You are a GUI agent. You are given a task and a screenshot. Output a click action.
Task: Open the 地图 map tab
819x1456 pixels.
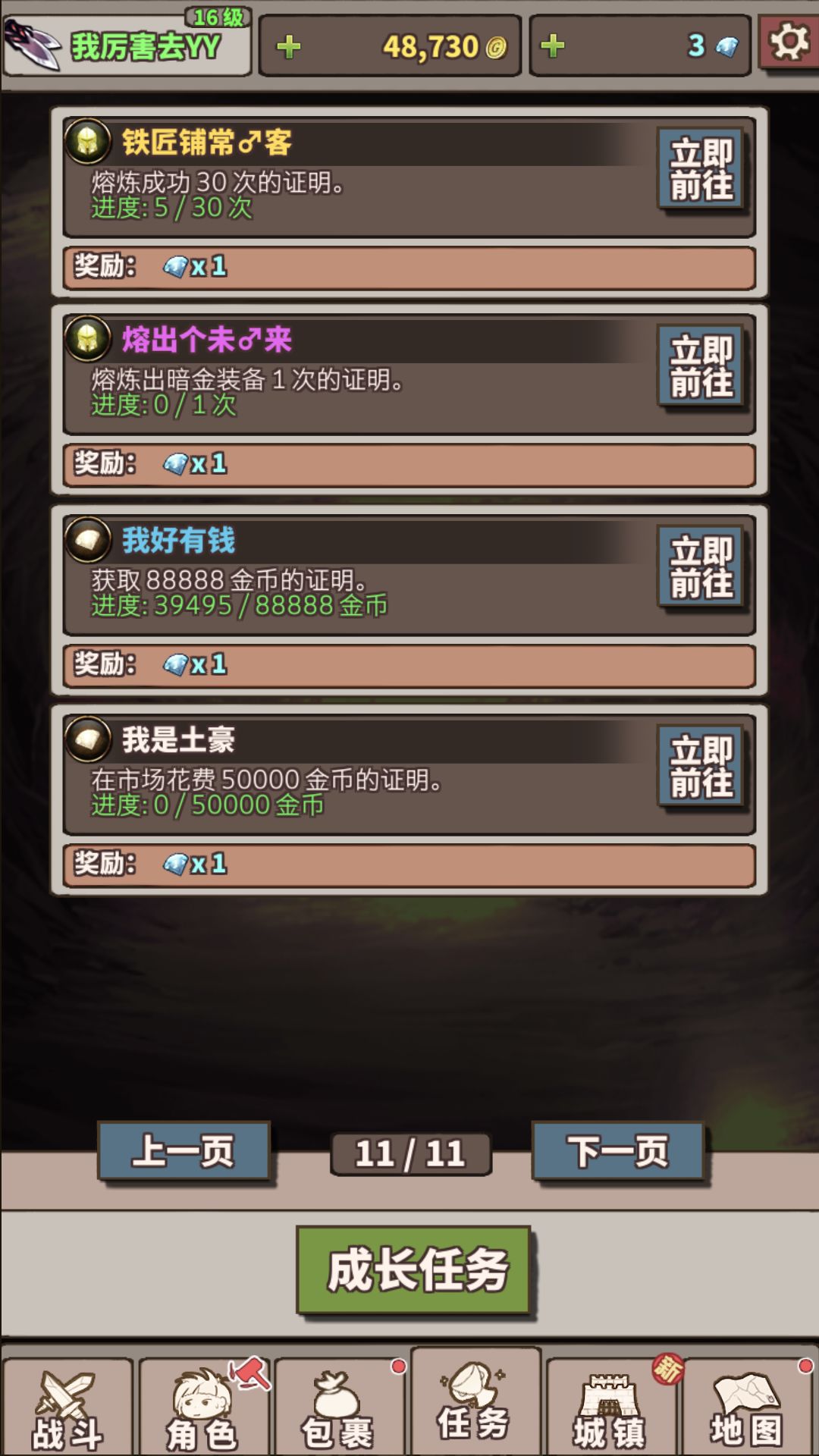(x=747, y=1407)
